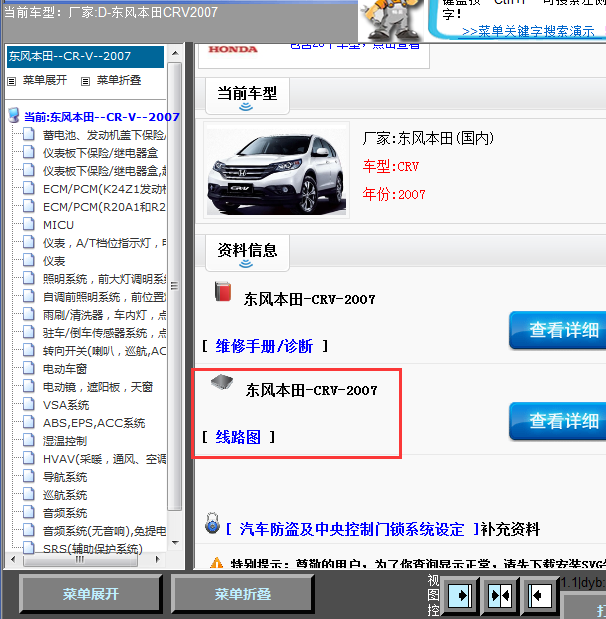Click page icon next to 电动车窗
The width and height of the screenshot is (606, 619).
pos(28,368)
